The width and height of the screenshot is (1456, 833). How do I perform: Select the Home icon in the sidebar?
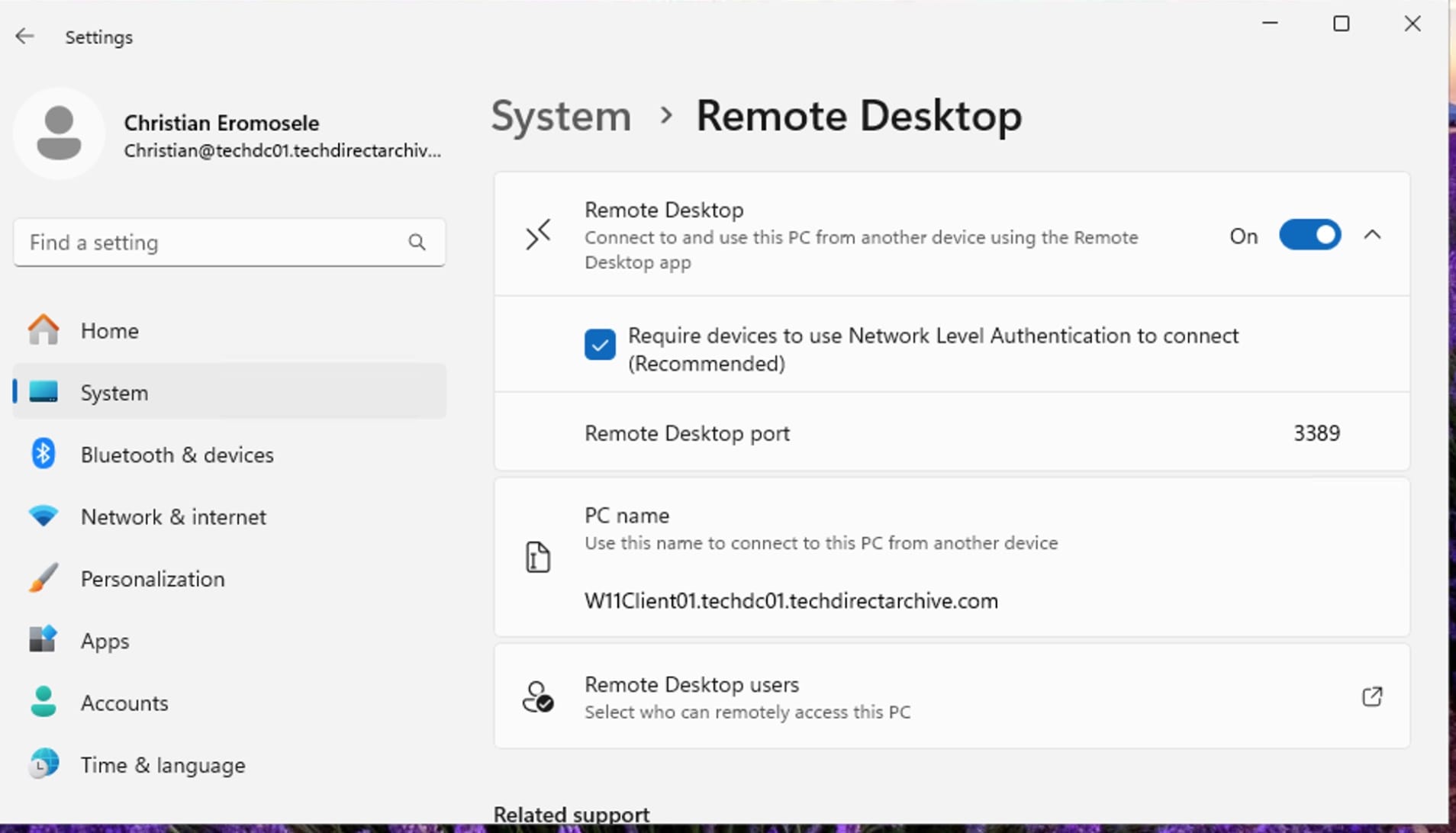[43, 330]
